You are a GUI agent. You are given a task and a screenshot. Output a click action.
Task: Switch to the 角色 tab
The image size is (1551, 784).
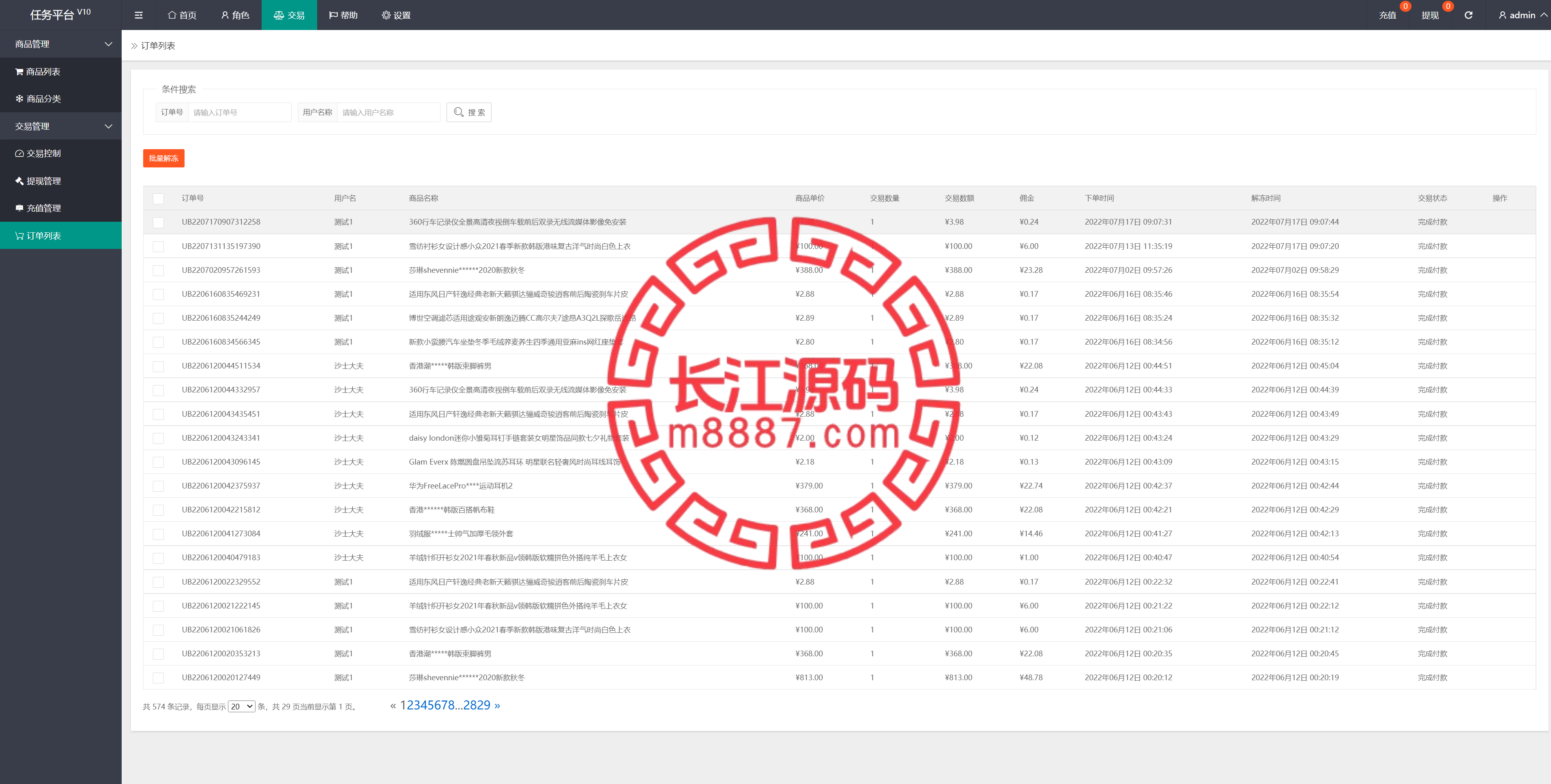pos(235,15)
